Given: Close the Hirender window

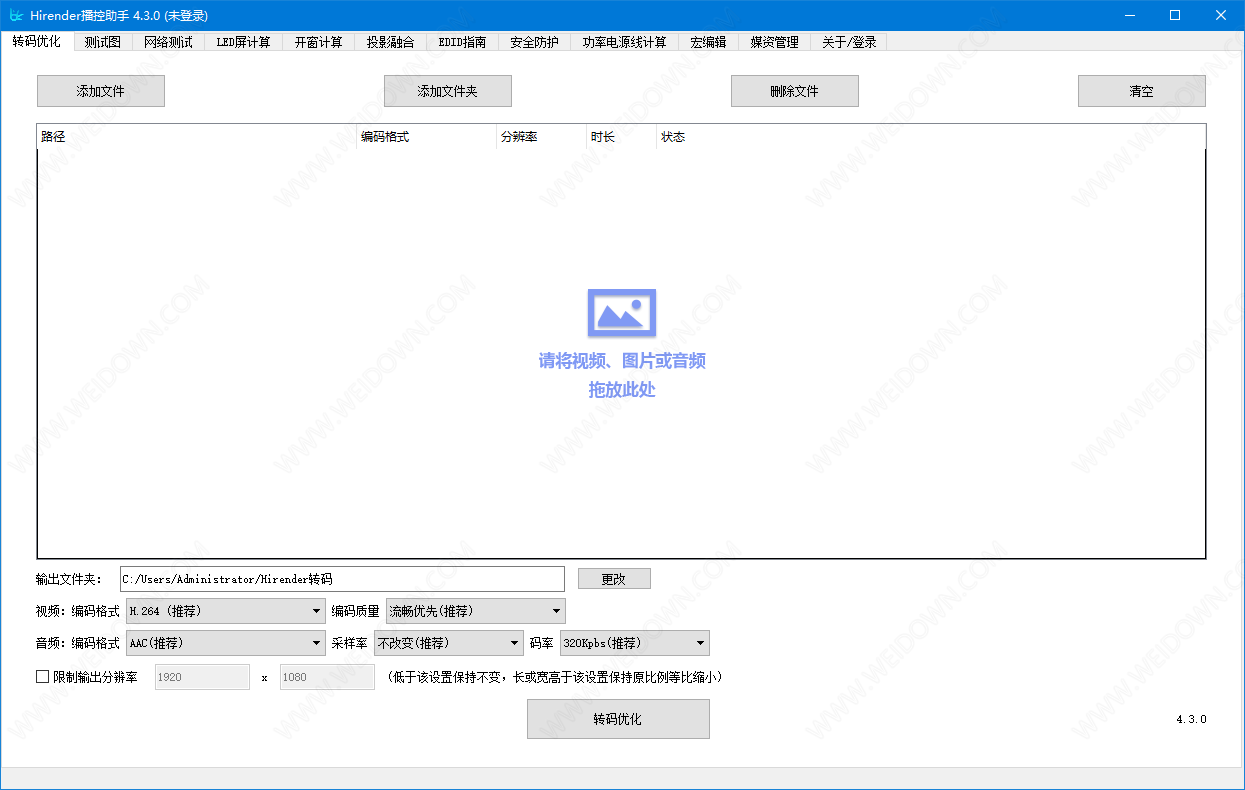Looking at the screenshot, I should [1221, 15].
